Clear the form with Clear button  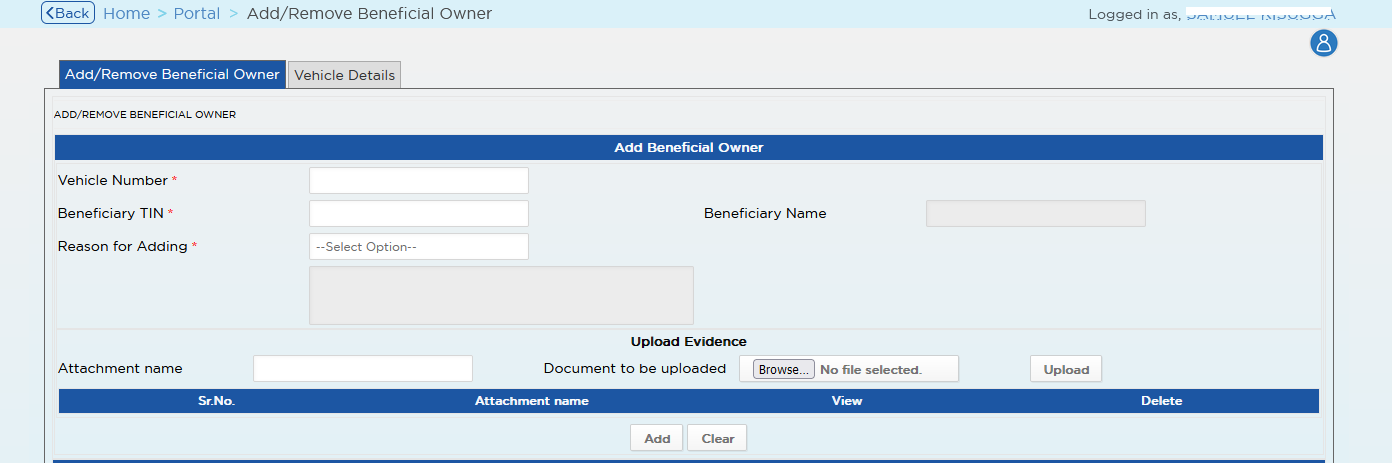(718, 438)
